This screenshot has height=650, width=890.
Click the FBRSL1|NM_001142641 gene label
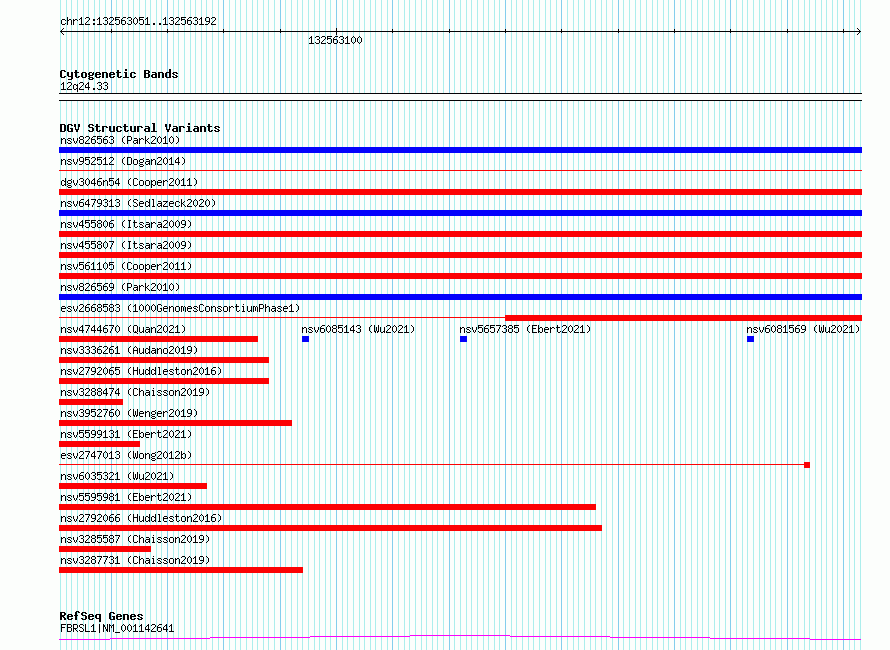point(117,628)
